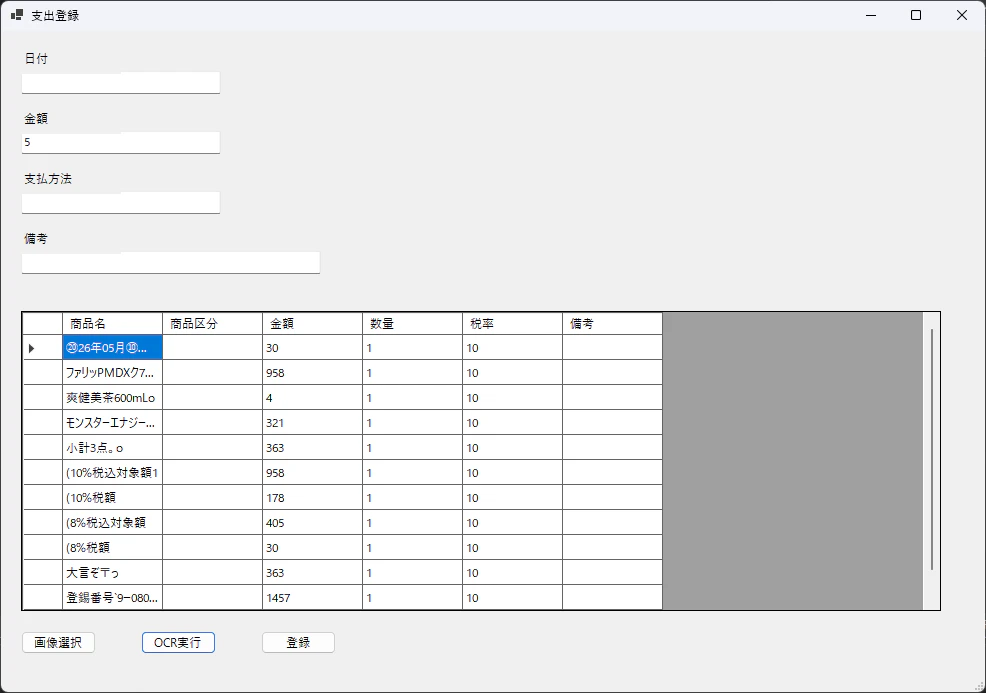Click the 画像選択 button
The image size is (986, 693).
(58, 643)
